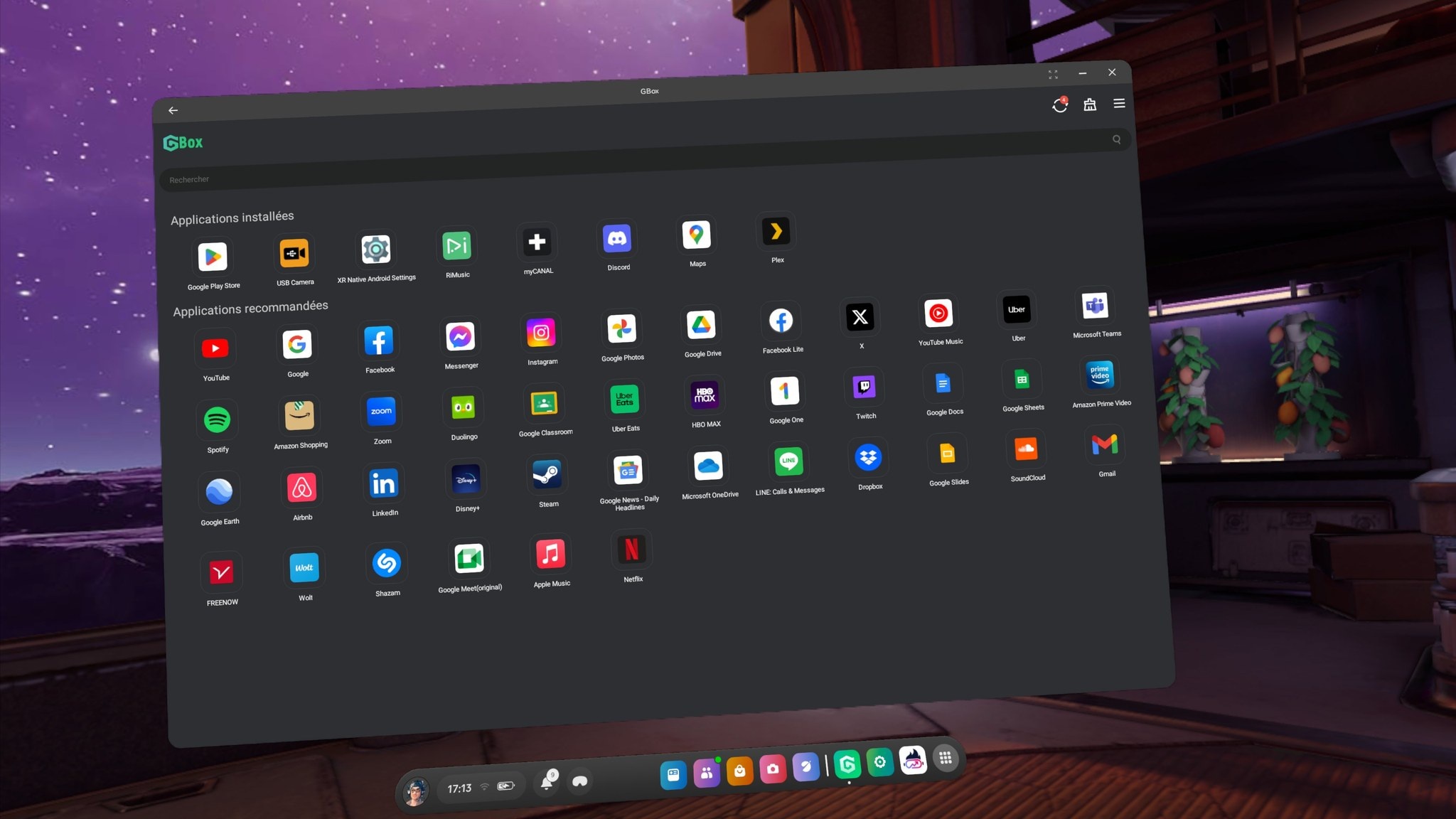
Task: Select the Zoom app
Action: click(x=381, y=412)
